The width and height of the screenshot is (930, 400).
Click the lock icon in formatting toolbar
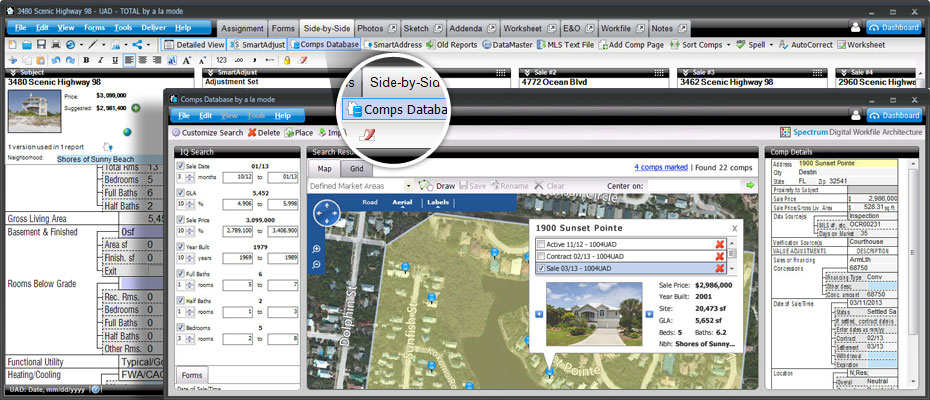(x=287, y=60)
